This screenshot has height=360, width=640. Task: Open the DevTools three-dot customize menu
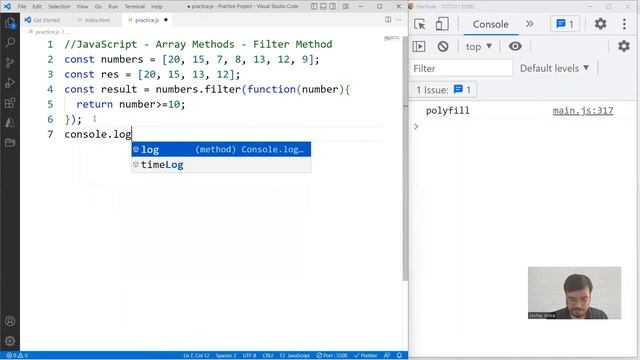(x=624, y=24)
